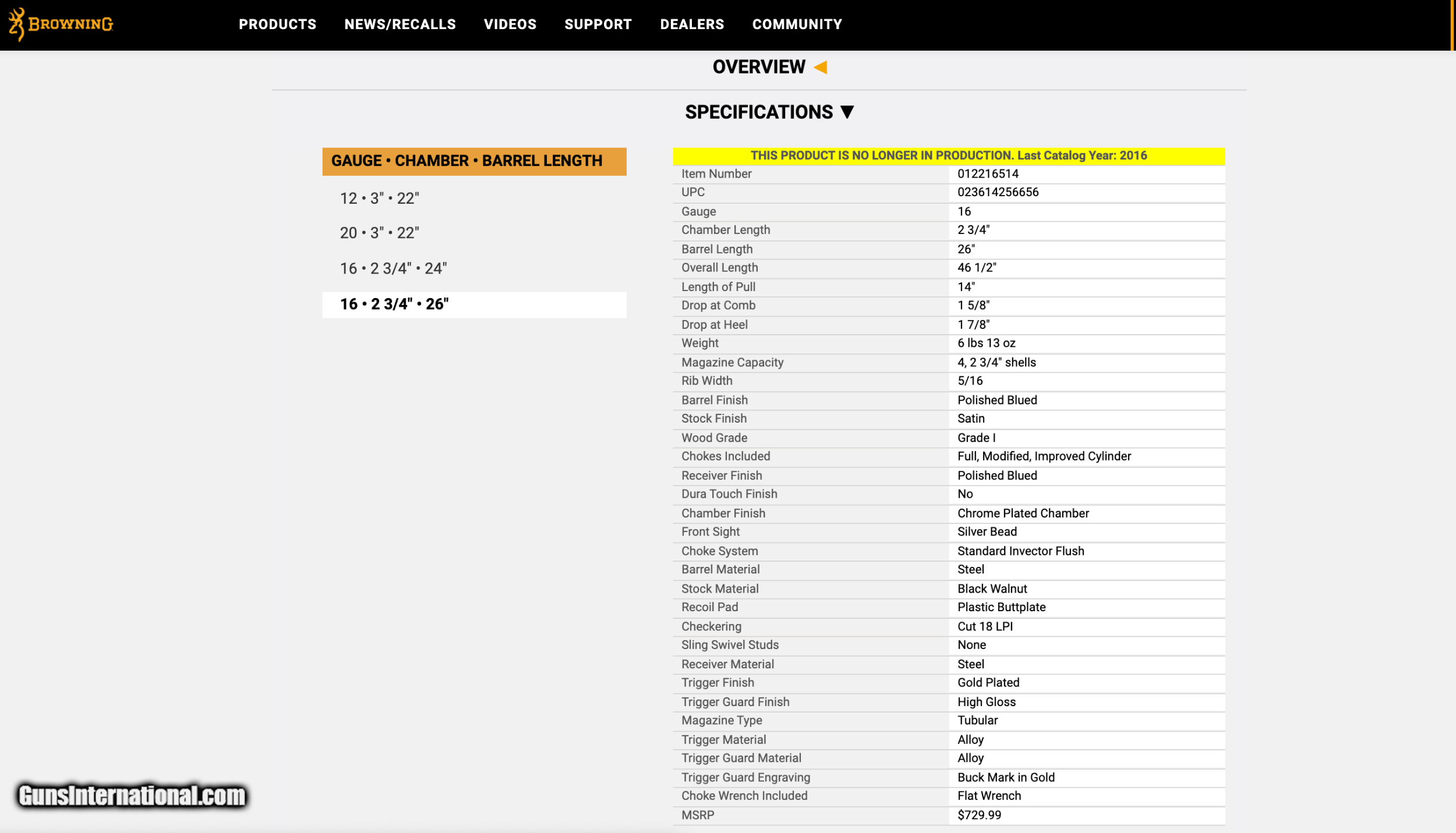The height and width of the screenshot is (833, 1456).
Task: Click the yellow no longer in production banner
Action: pyautogui.click(x=948, y=155)
